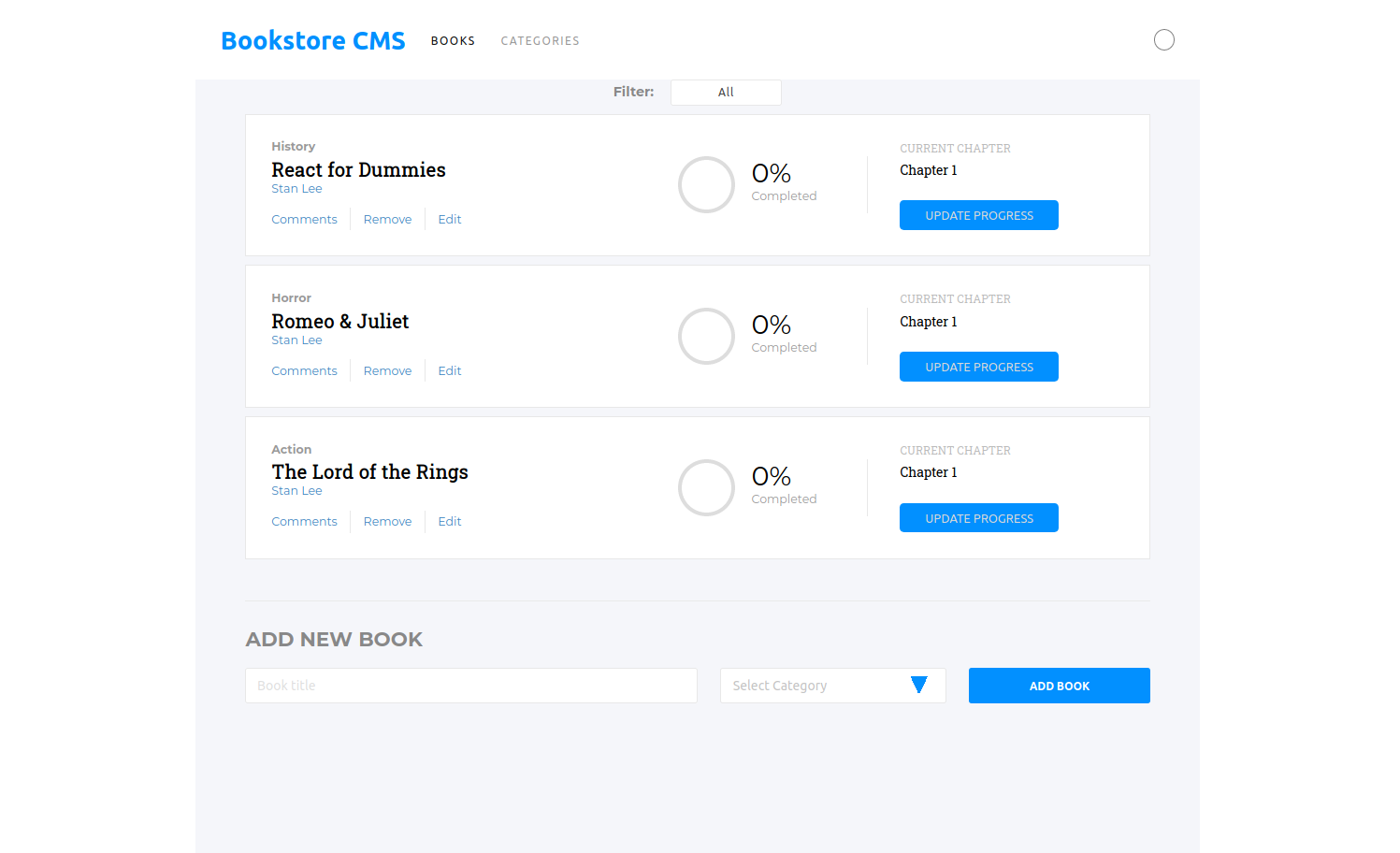Open the user profile circle icon
Image resolution: width=1400 pixels, height=853 pixels.
tap(1164, 39)
